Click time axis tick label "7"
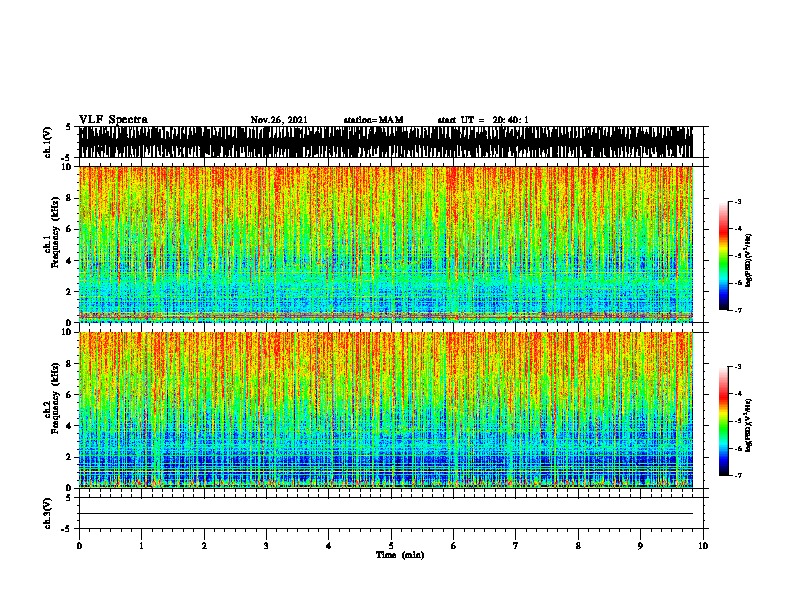The image size is (792, 612). (x=516, y=546)
